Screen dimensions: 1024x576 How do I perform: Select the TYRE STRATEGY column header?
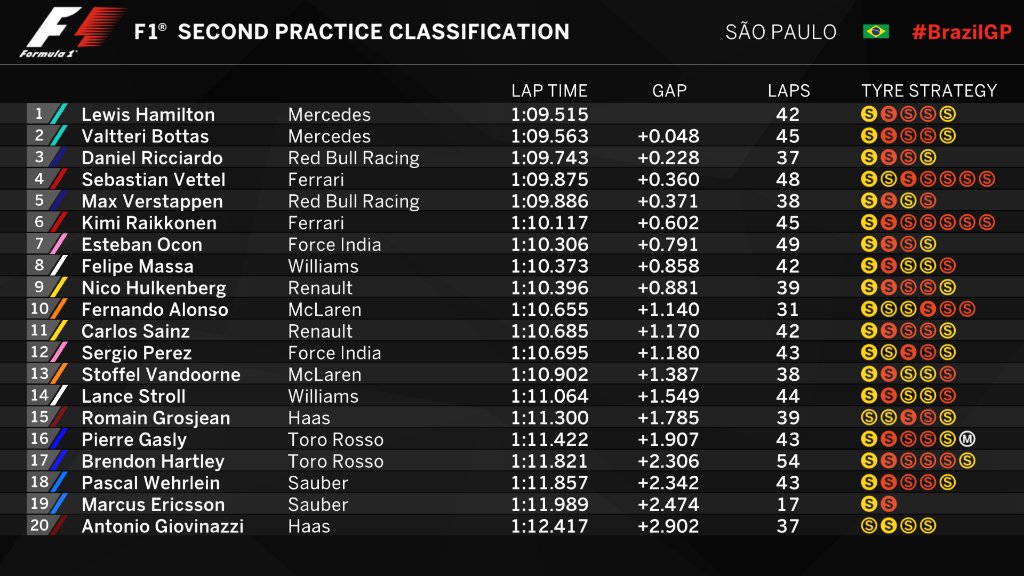[929, 91]
